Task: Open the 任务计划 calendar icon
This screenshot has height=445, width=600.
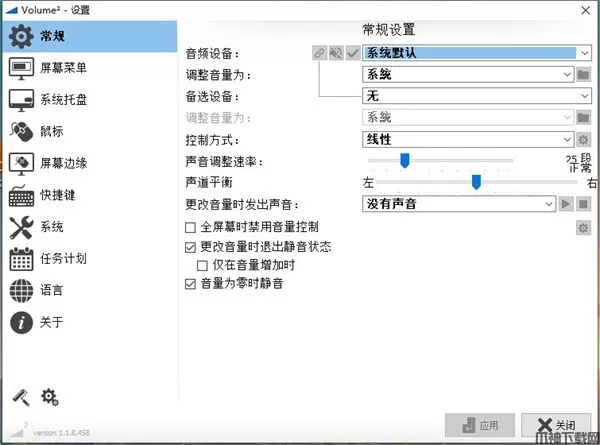Action: tap(21, 259)
